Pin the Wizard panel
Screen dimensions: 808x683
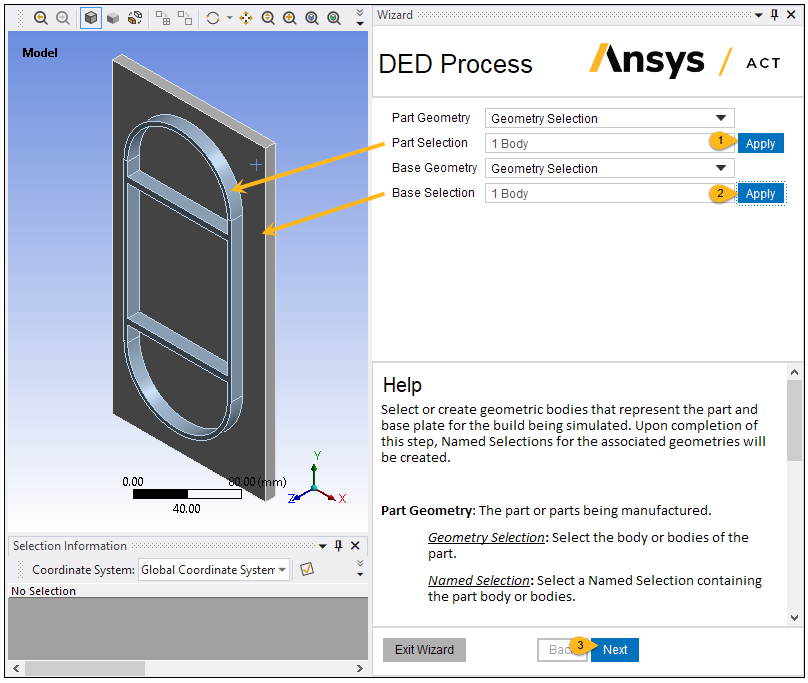point(774,15)
